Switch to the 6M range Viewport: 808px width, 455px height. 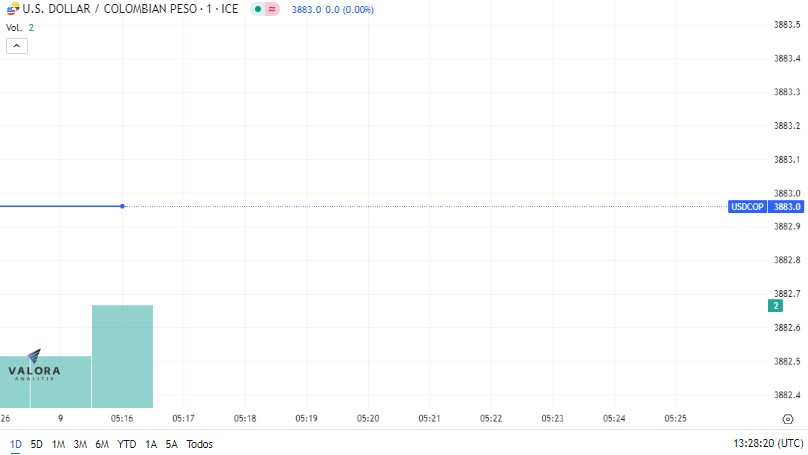[x=102, y=444]
